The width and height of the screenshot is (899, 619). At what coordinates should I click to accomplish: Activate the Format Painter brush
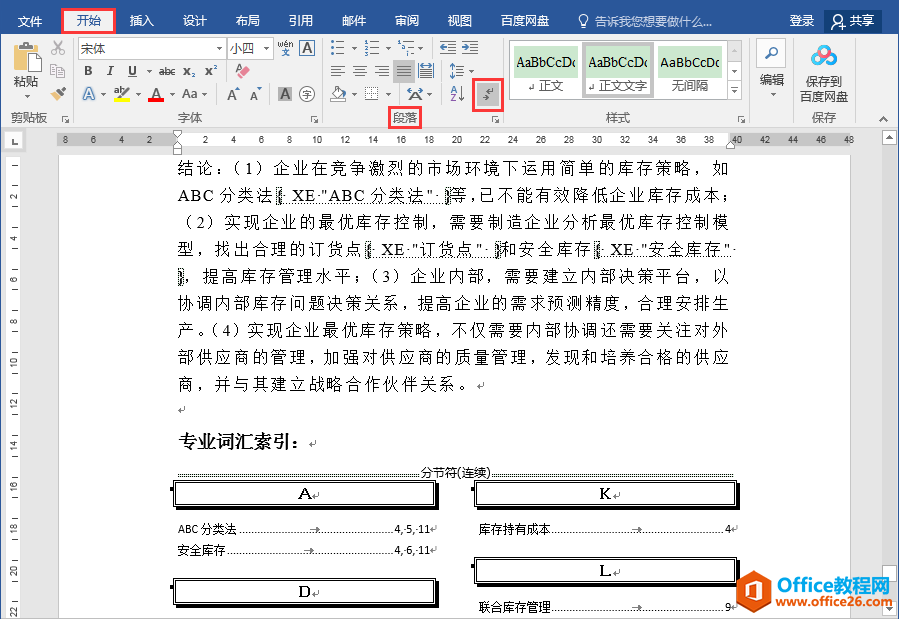(58, 93)
